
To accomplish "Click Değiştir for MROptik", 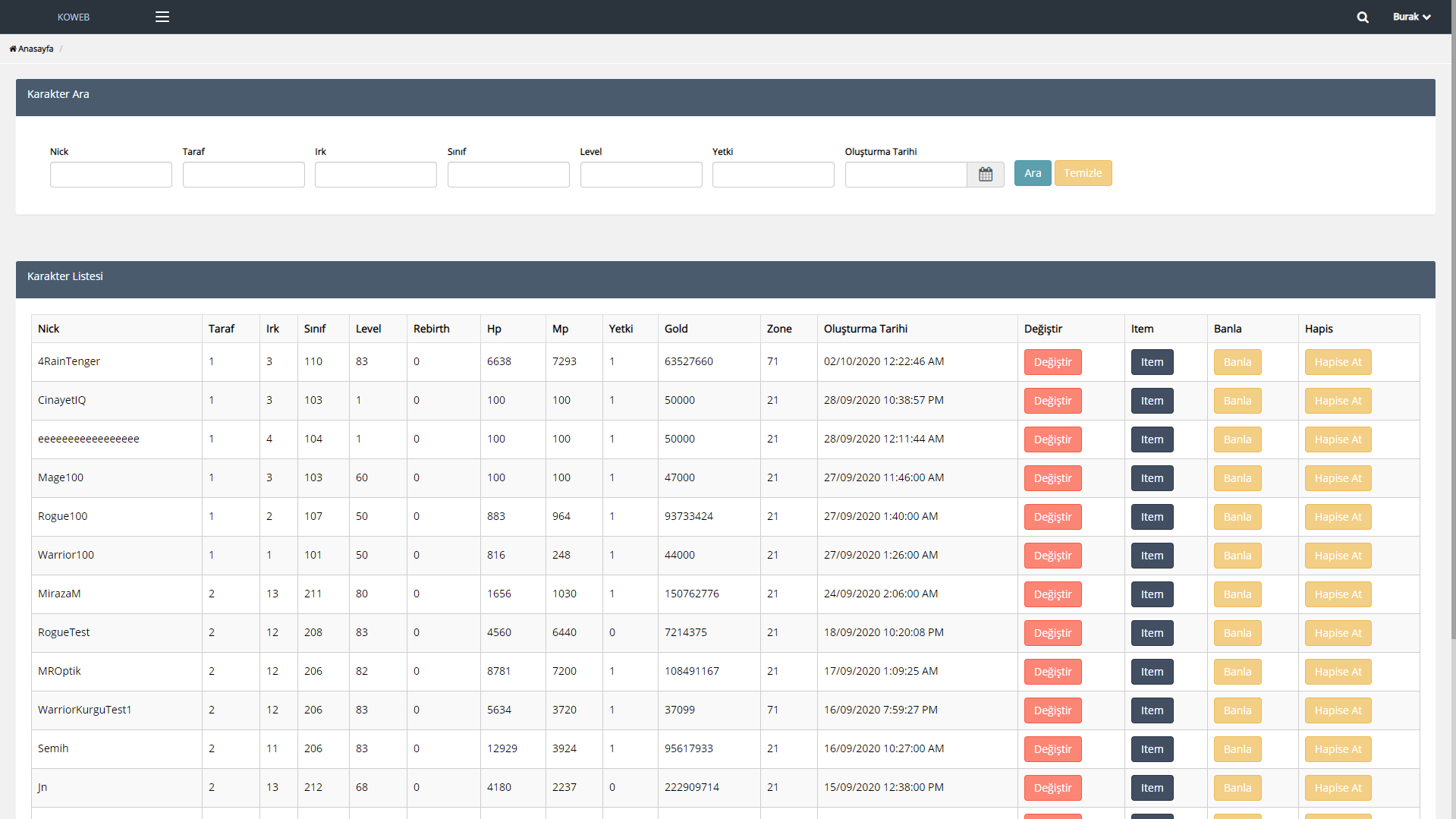I will pos(1052,672).
